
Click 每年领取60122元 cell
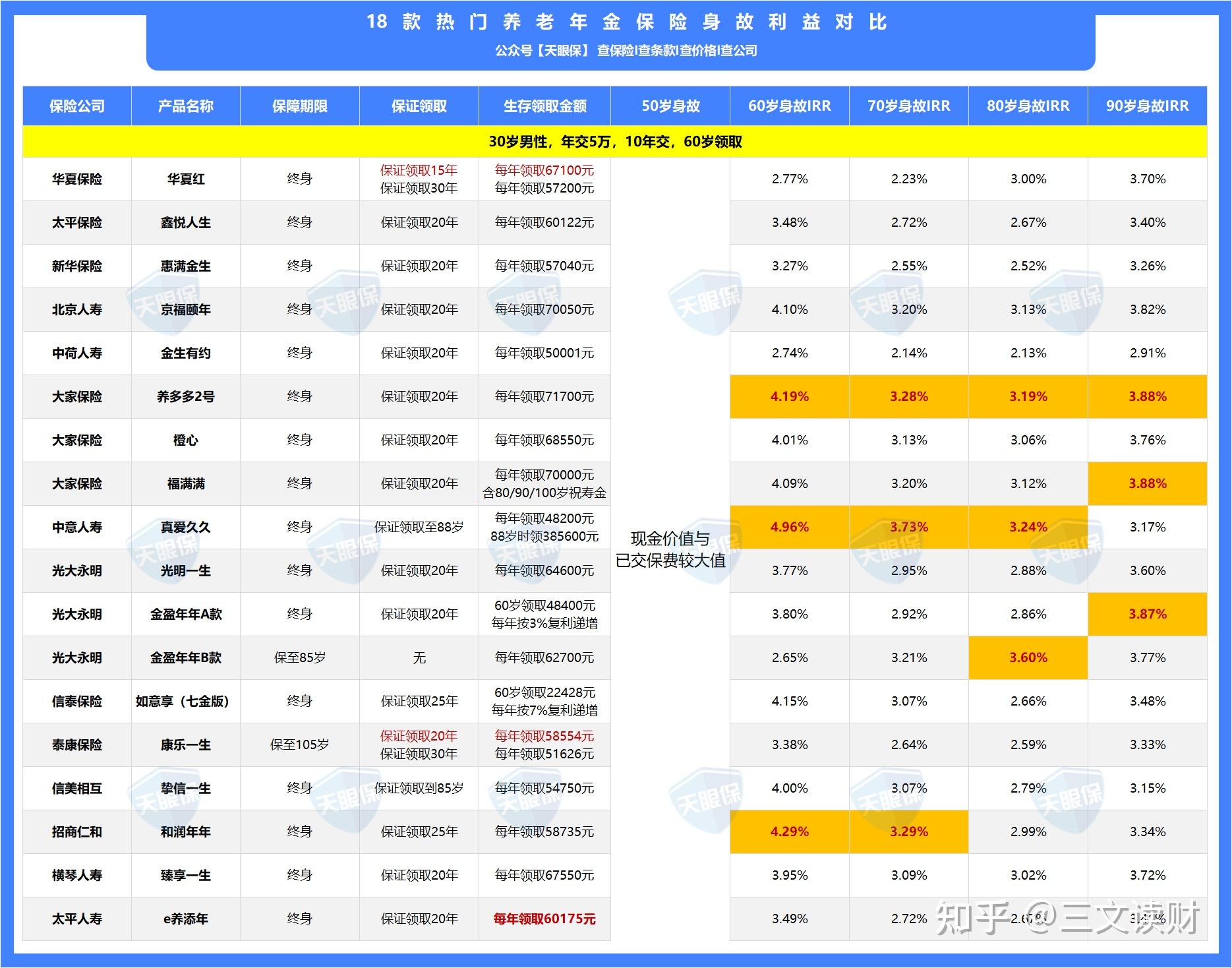(544, 223)
